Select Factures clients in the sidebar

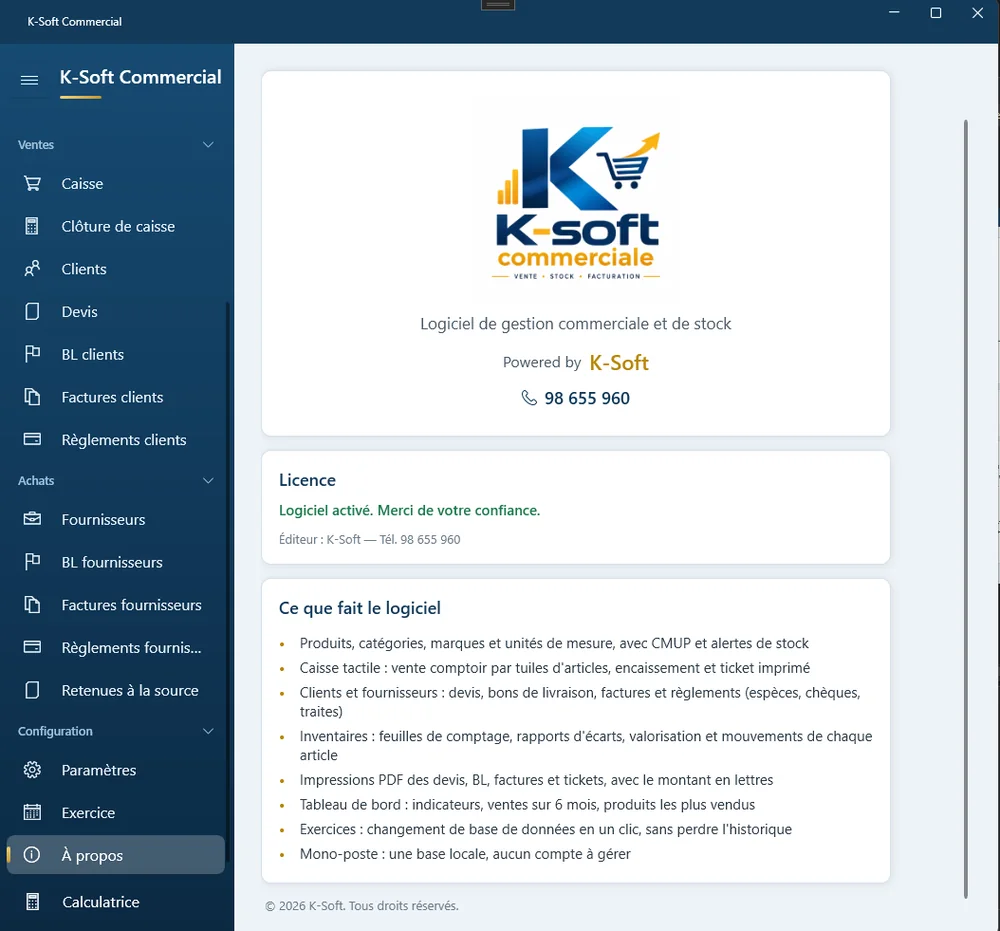coord(115,397)
